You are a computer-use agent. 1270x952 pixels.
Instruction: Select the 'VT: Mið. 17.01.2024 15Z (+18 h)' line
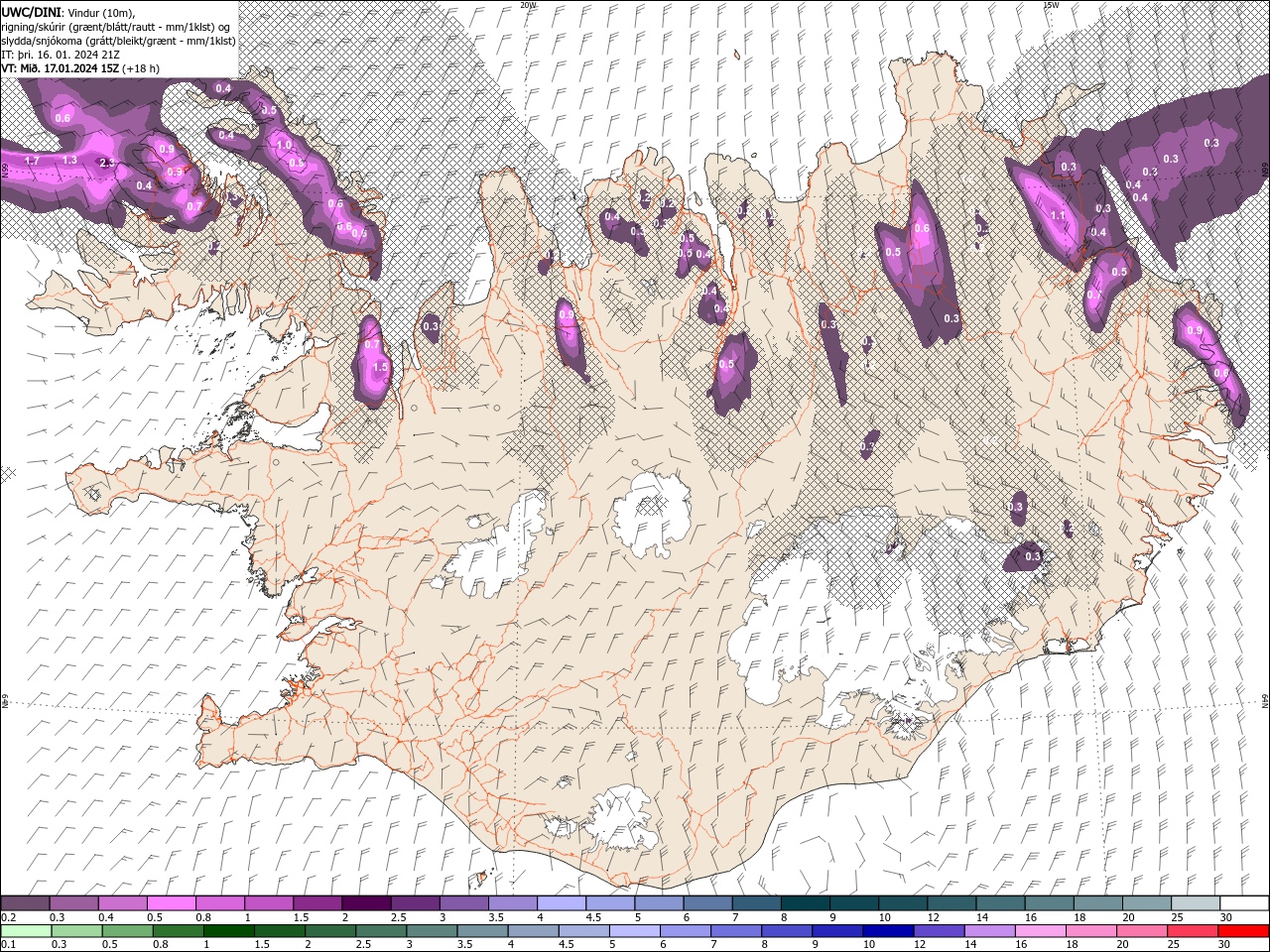point(80,68)
